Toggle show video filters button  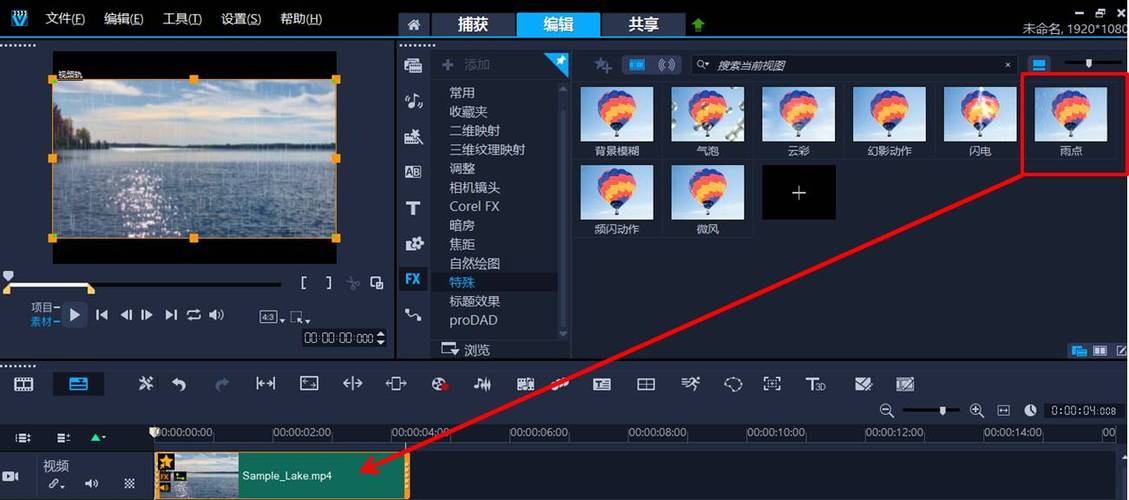point(637,65)
